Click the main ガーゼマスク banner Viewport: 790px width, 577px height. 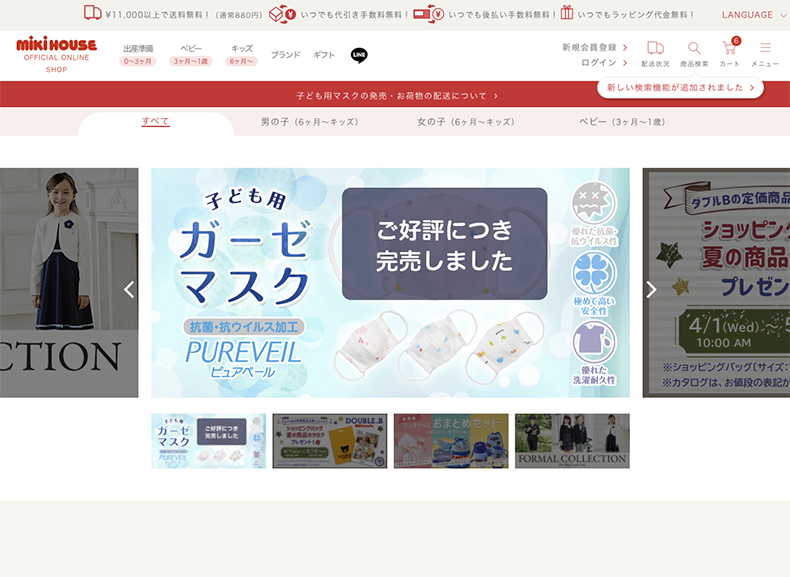point(390,283)
